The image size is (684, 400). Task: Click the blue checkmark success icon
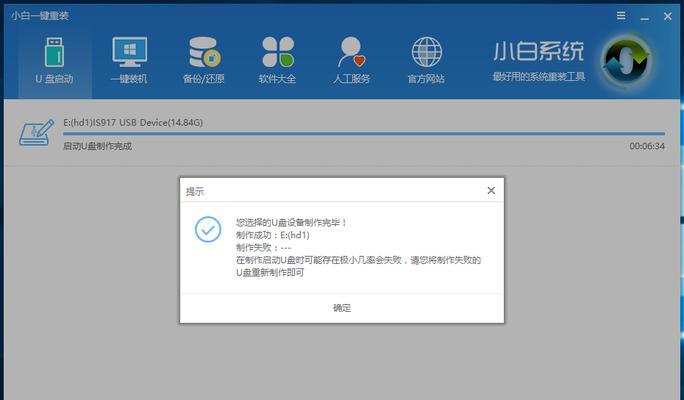click(208, 229)
